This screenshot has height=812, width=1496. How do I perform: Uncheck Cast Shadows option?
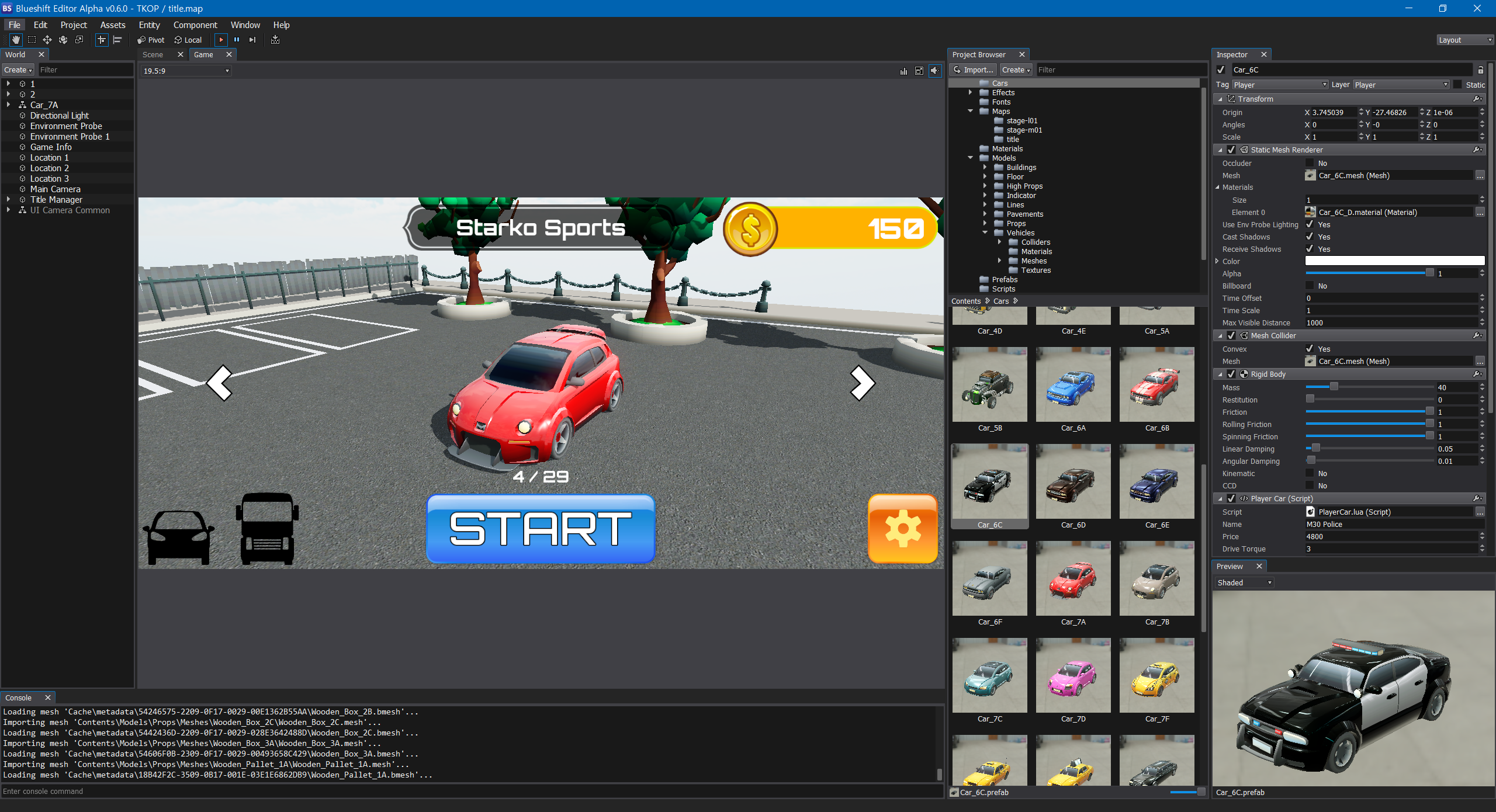1310,237
